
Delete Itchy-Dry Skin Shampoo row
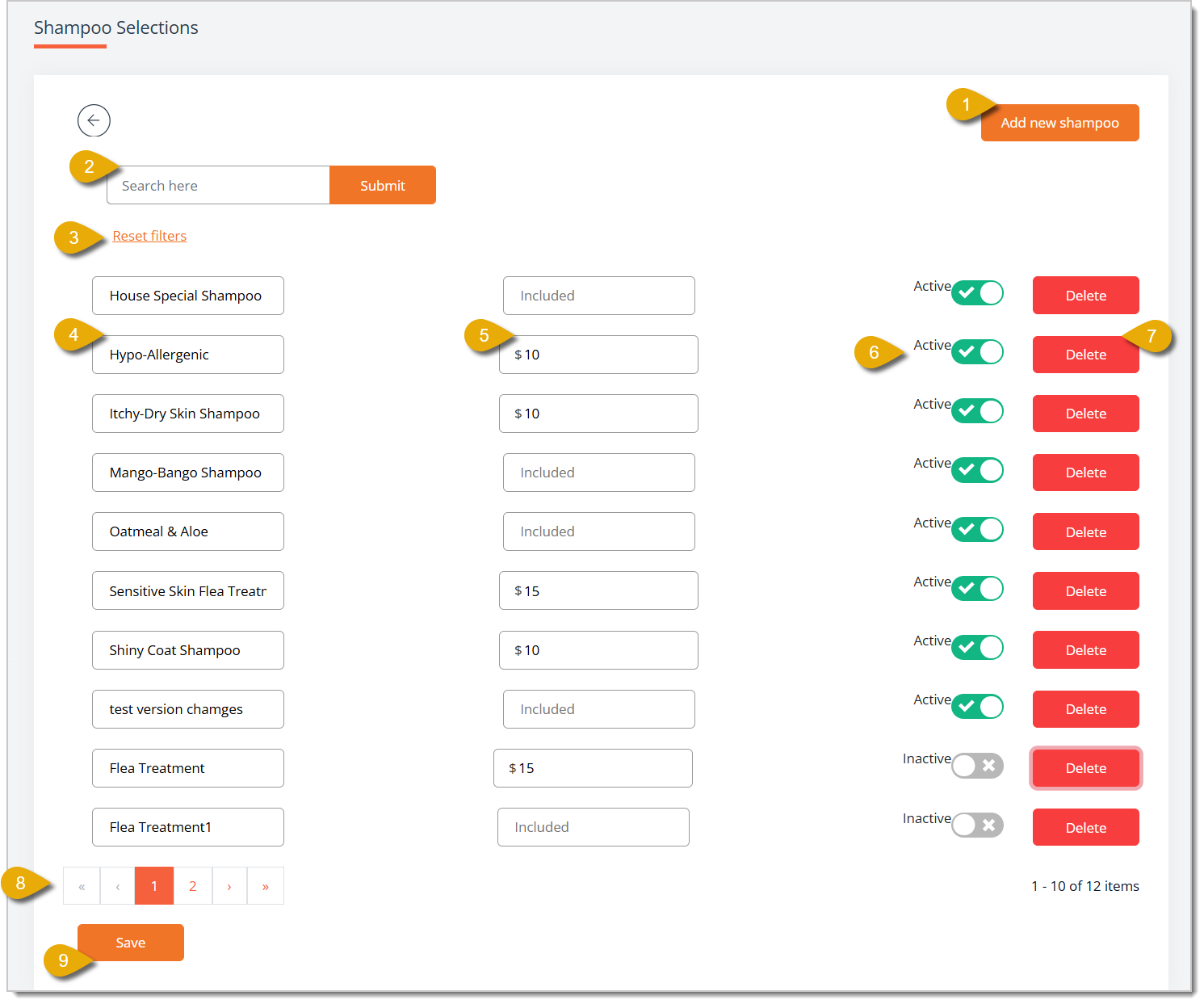1086,414
